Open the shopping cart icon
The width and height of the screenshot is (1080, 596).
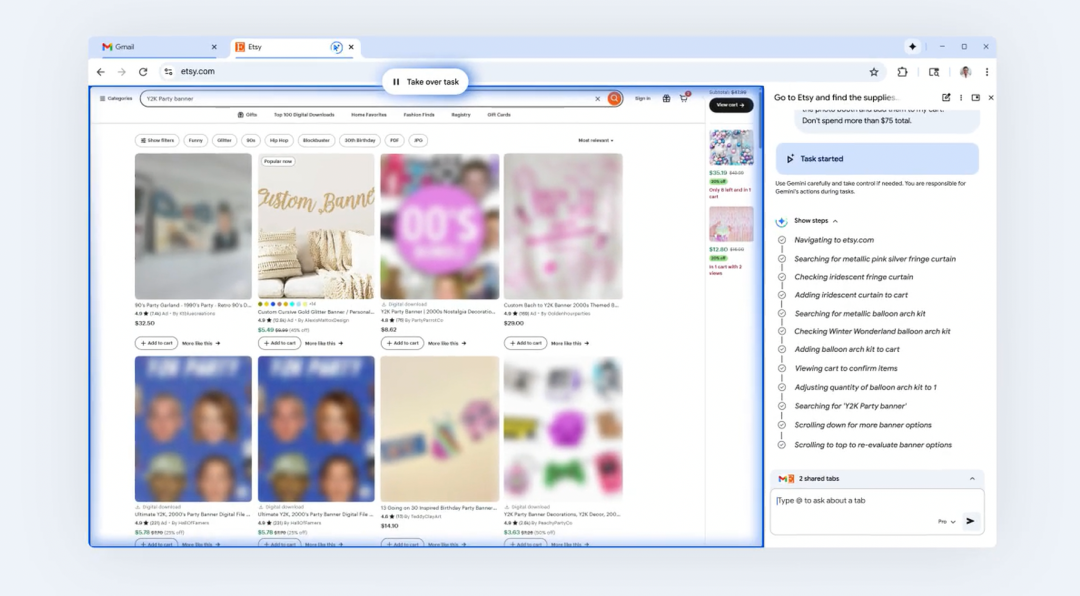click(683, 97)
